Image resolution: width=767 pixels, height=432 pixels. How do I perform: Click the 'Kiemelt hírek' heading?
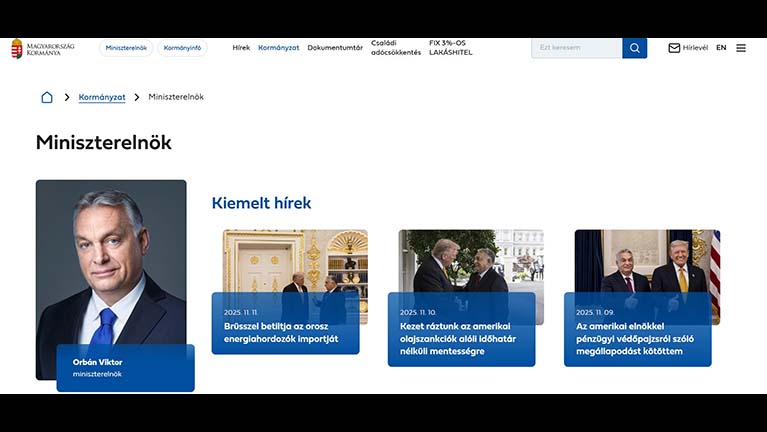[x=261, y=203]
